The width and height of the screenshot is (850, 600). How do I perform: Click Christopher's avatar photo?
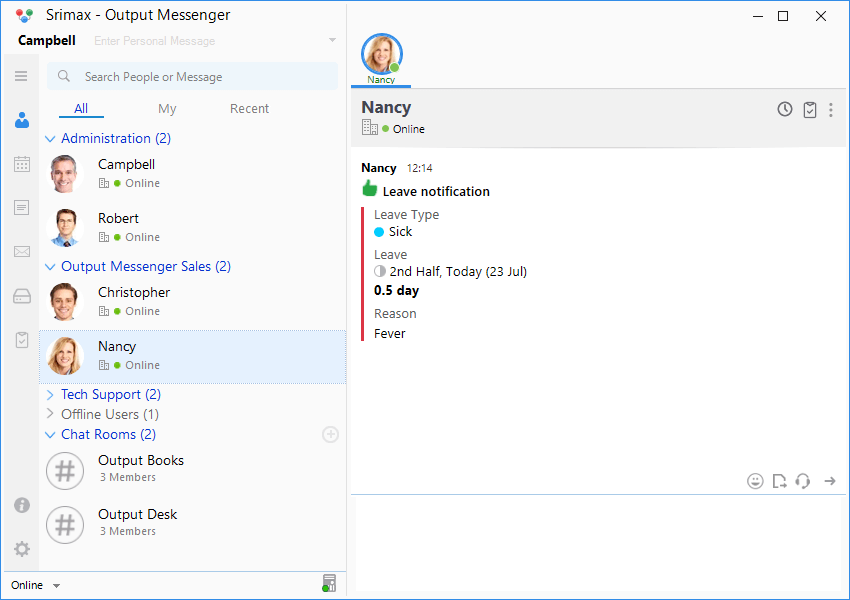point(65,302)
